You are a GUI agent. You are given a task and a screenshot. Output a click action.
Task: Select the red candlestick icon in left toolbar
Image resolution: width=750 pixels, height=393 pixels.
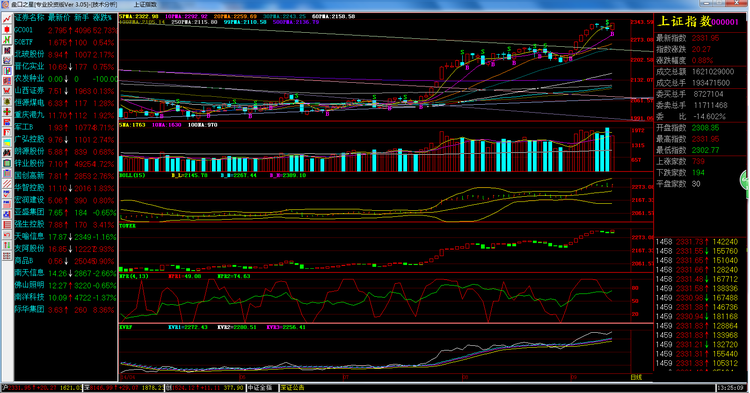tap(7, 29)
